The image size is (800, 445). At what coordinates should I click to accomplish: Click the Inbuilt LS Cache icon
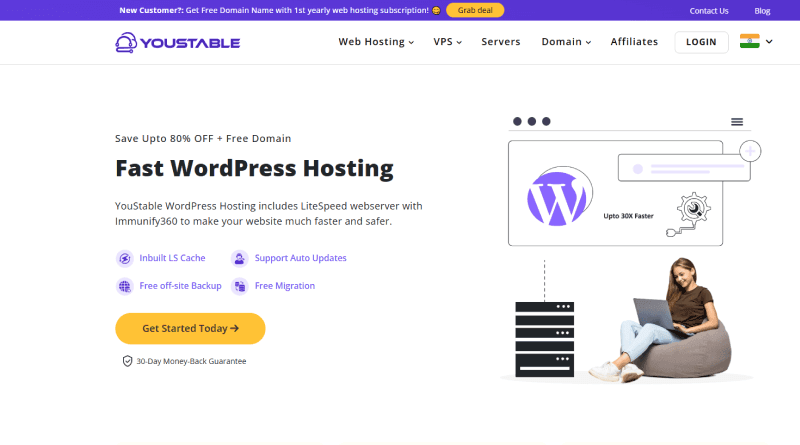124,259
